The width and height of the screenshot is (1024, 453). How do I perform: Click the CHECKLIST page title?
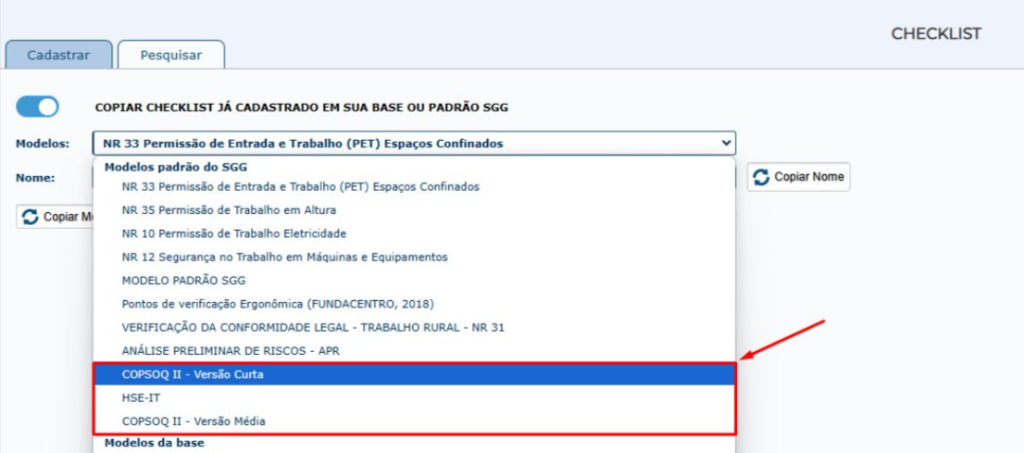click(936, 34)
